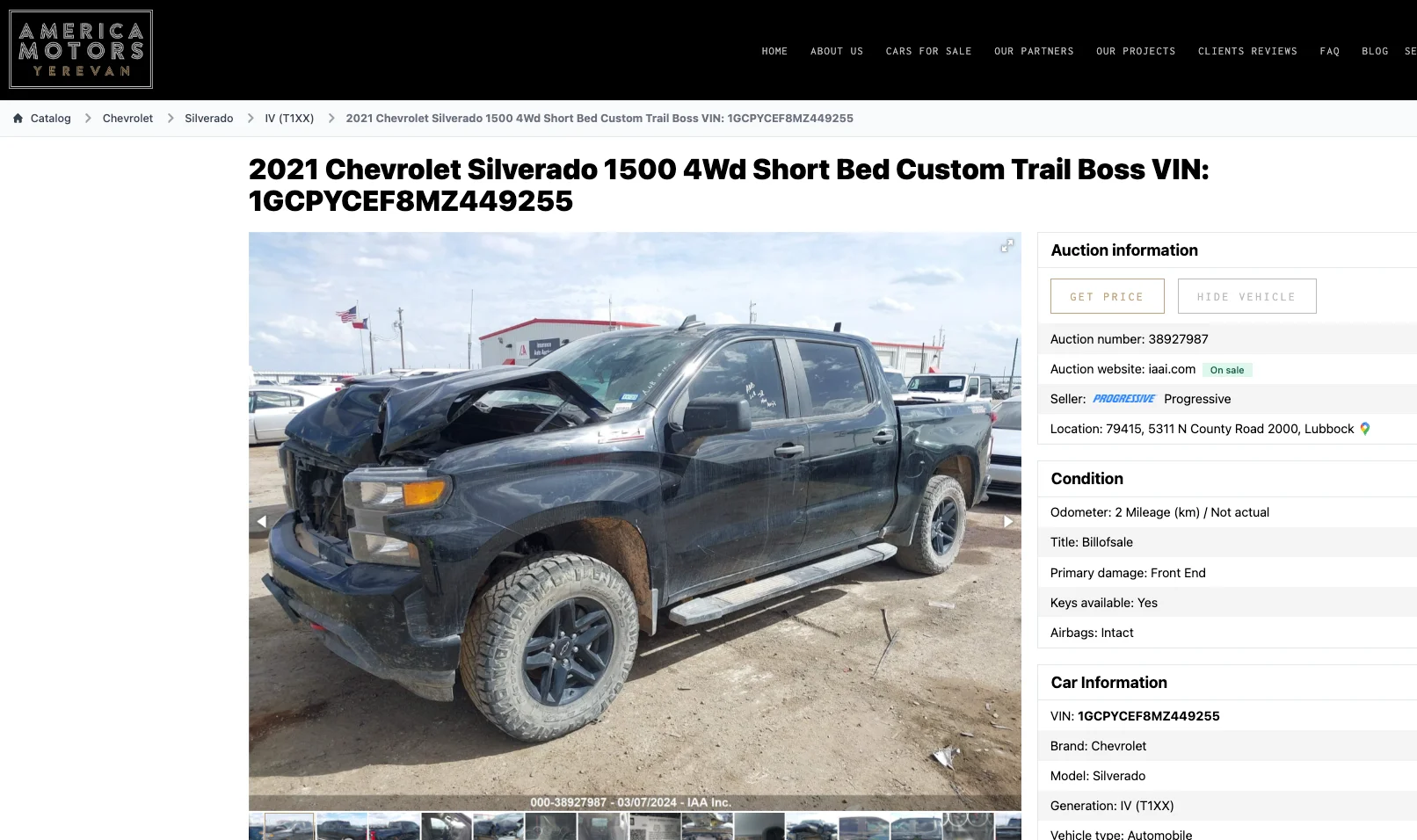Click the On sale status badge
Screen dimensions: 1417x840
1227,370
